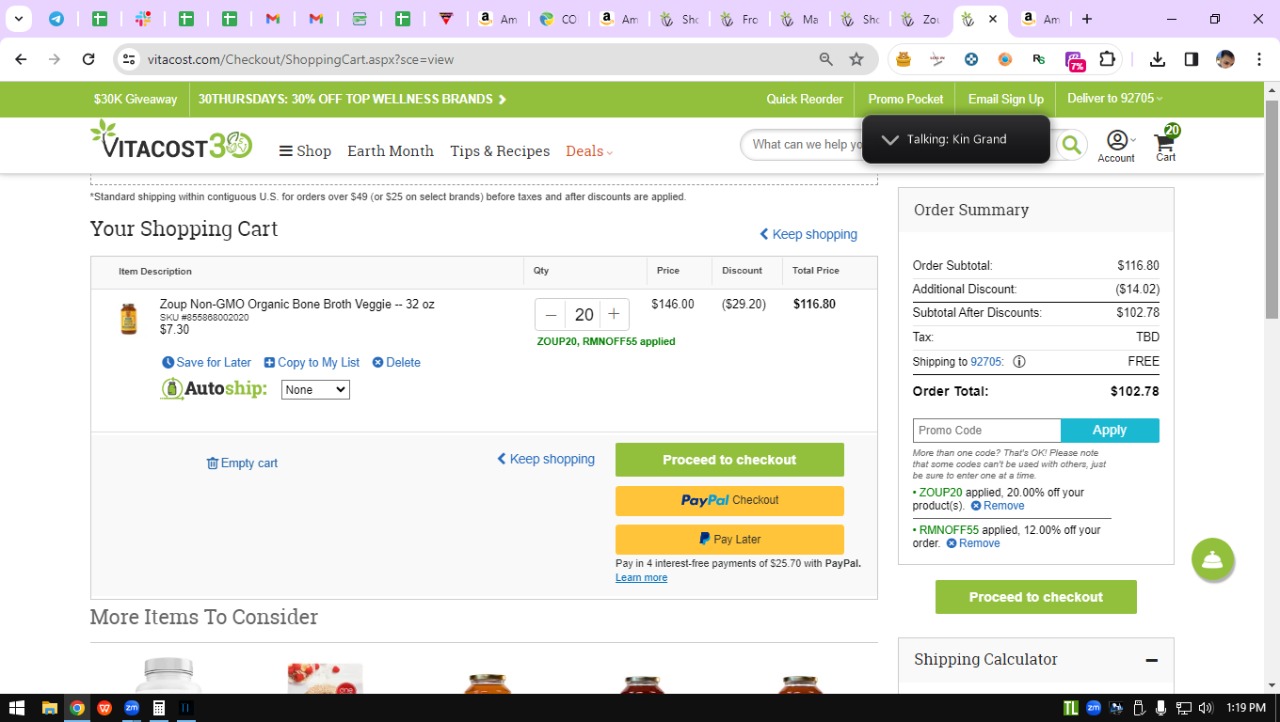1280x722 pixels.
Task: Click the taskbar volume speaker icon
Action: (1205, 708)
